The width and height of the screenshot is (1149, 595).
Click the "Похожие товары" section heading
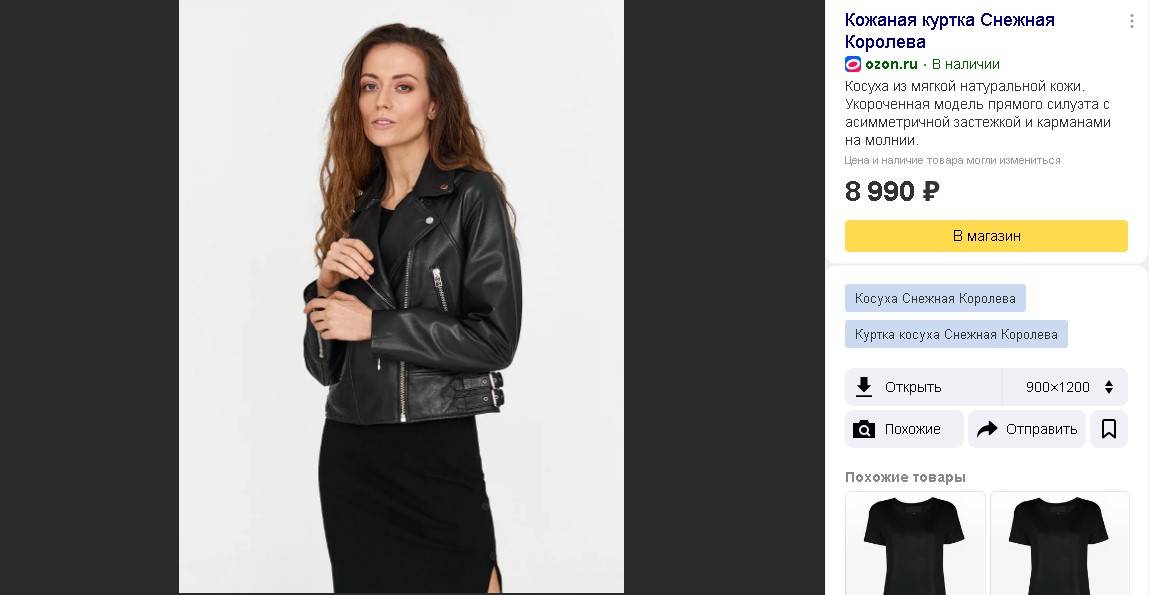[x=905, y=477]
